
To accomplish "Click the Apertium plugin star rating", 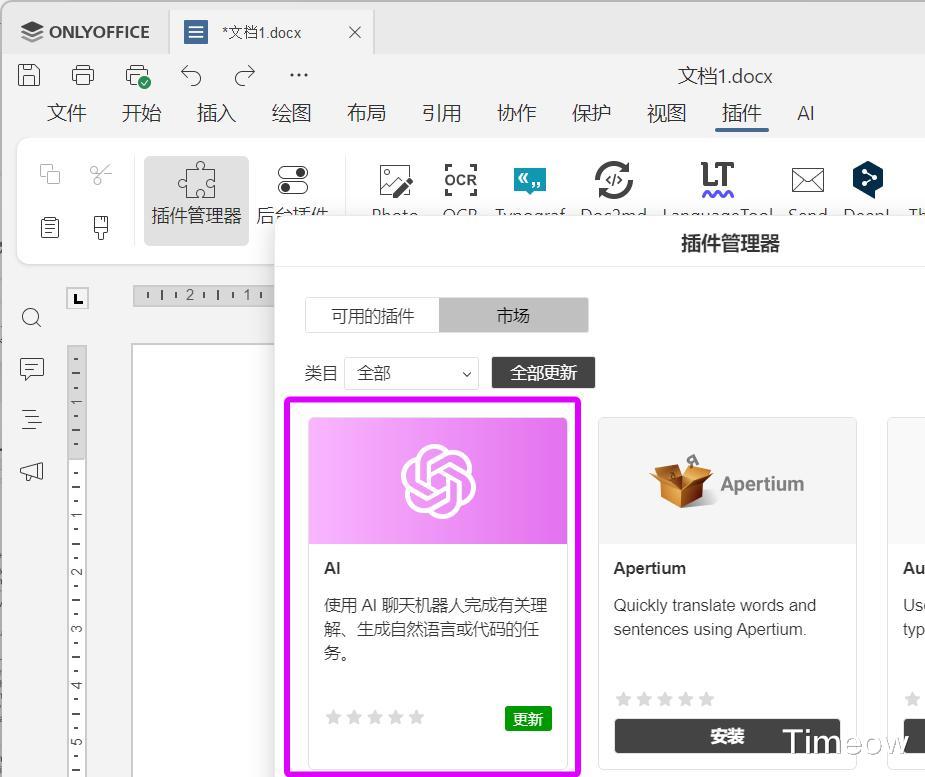I will click(664, 699).
